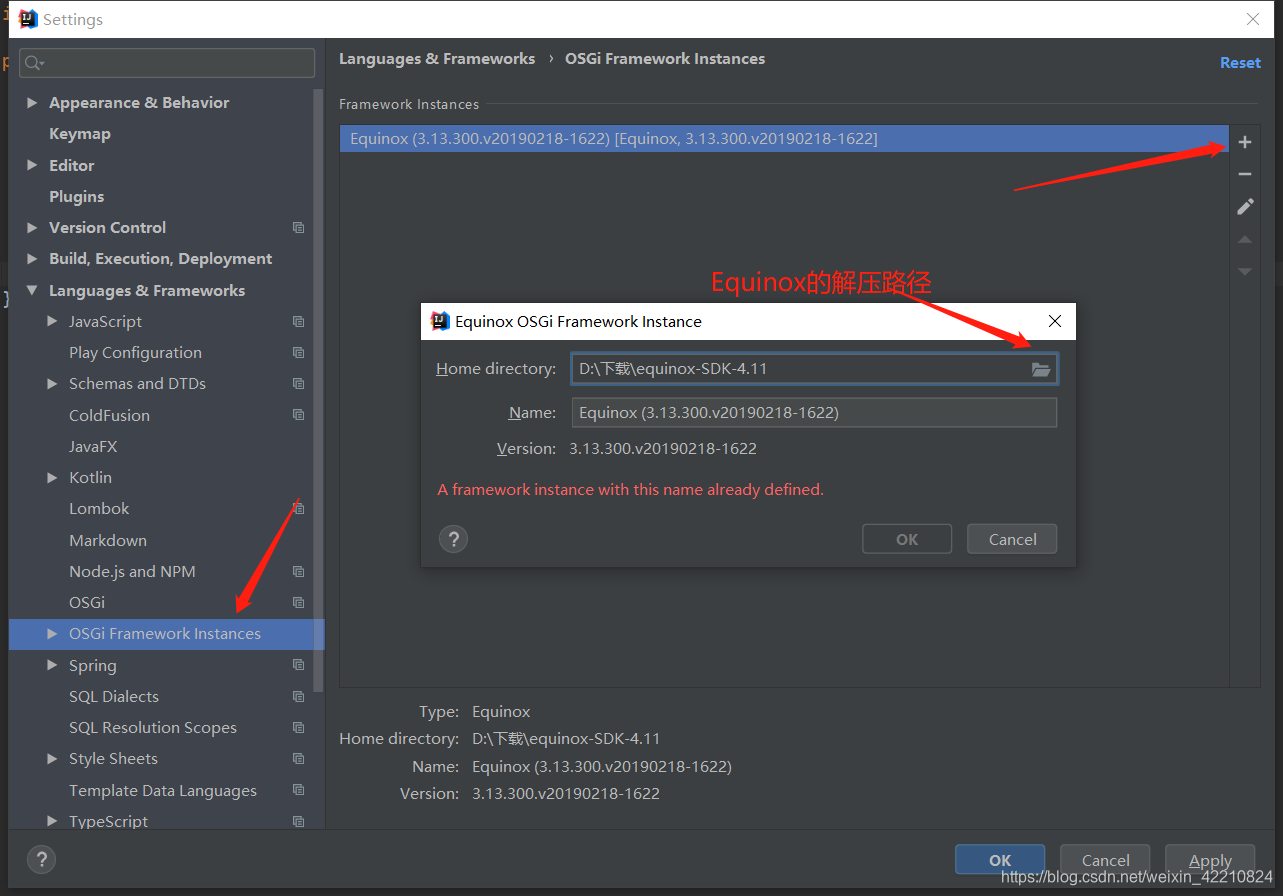Click the duplicate name error message
The image size is (1283, 896).
point(631,490)
